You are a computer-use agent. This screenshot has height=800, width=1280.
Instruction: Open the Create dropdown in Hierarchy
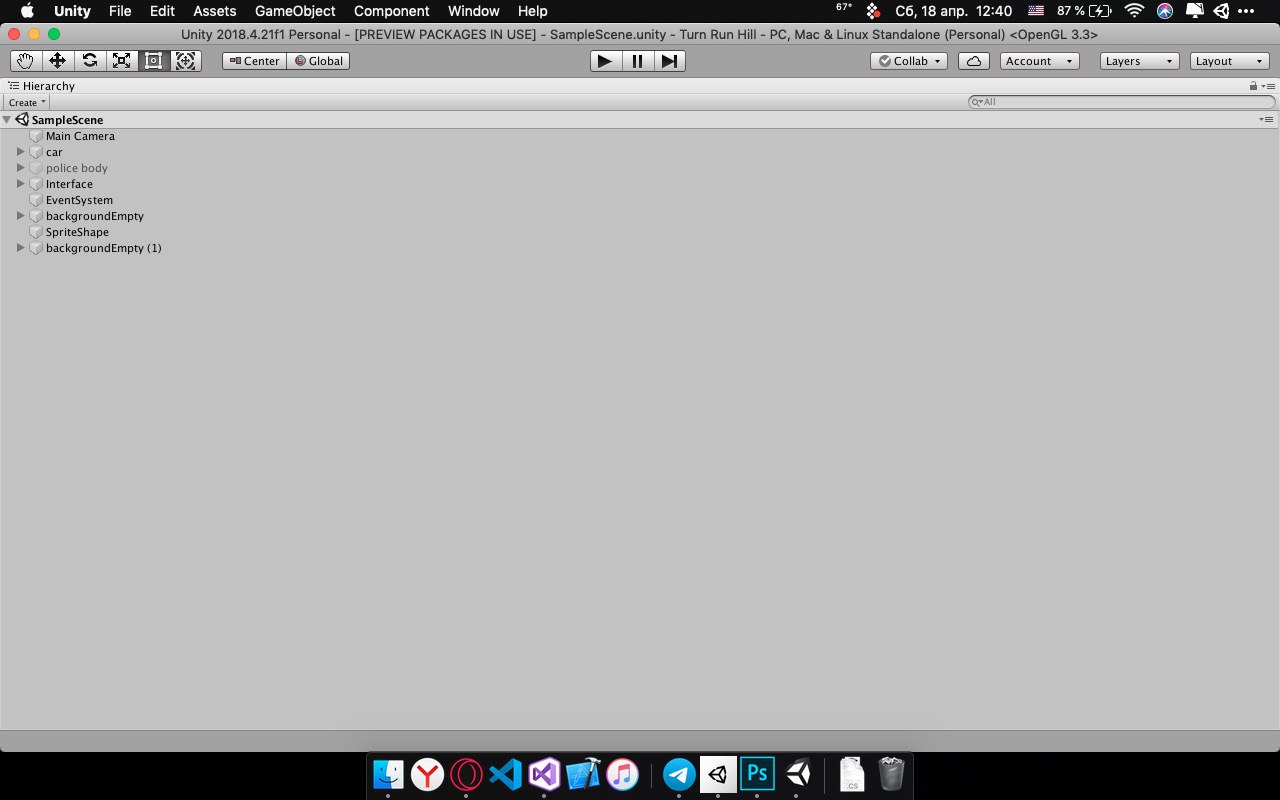coord(27,102)
